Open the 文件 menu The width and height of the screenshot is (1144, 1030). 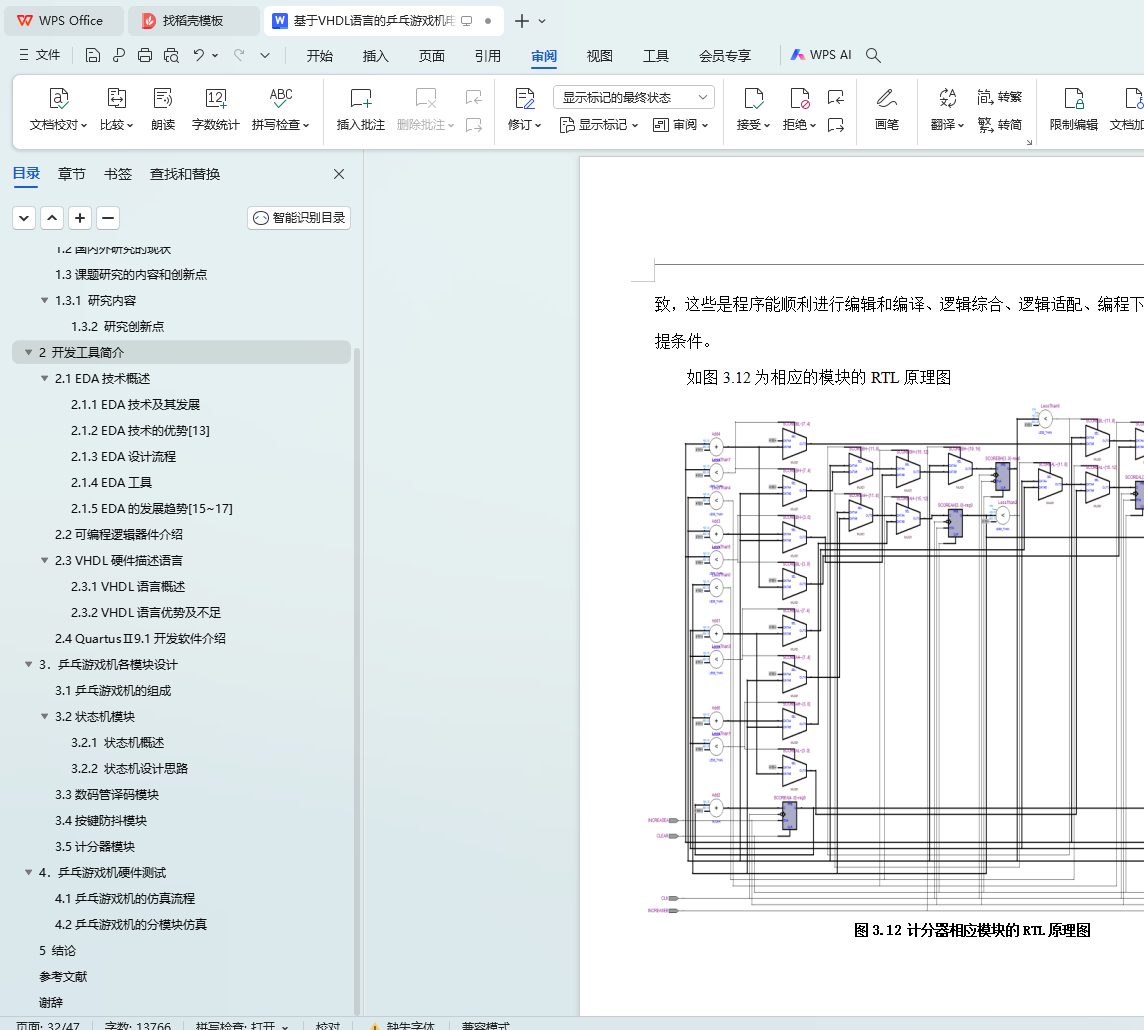[x=40, y=55]
